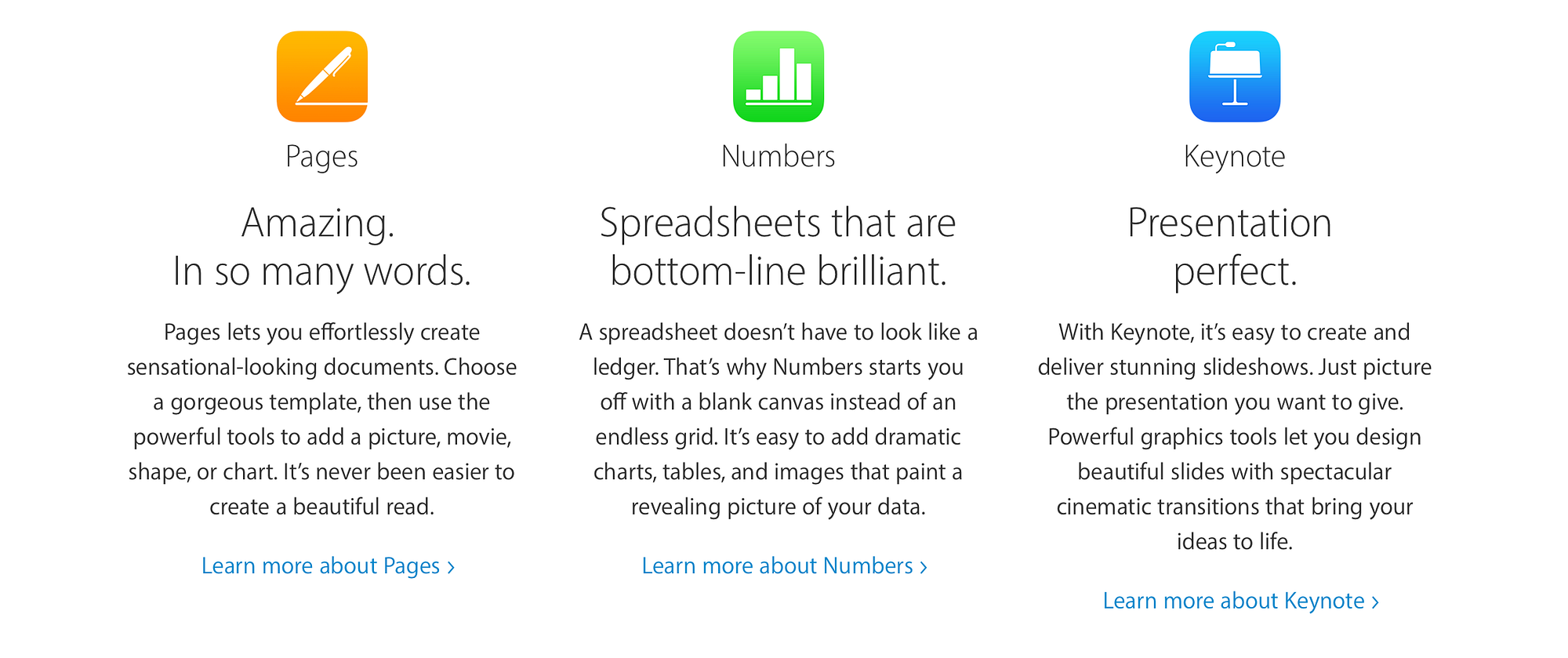Click the Pages description paragraph
1568x658 pixels.
(321, 419)
